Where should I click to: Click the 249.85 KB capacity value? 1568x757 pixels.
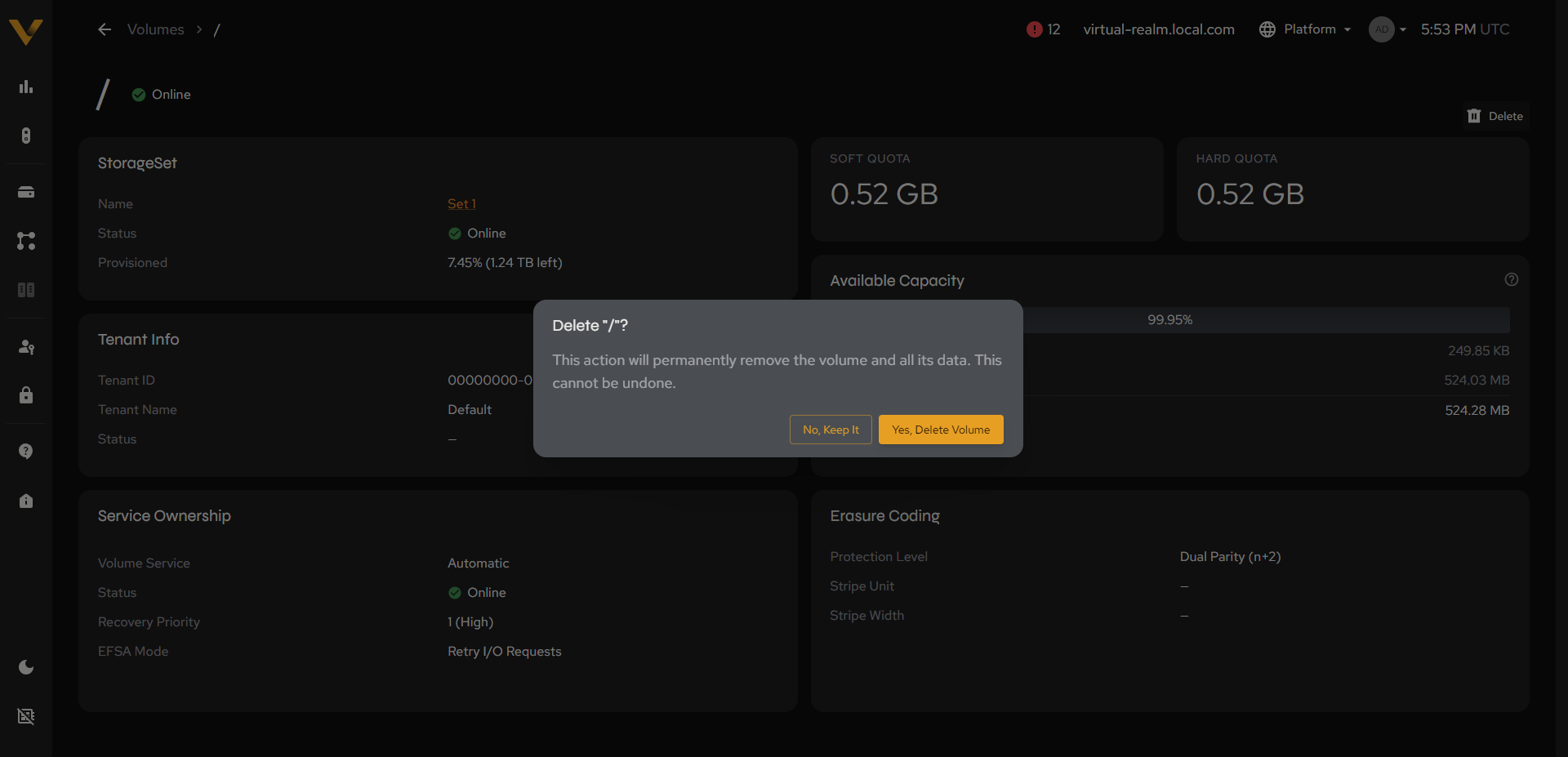1478,351
